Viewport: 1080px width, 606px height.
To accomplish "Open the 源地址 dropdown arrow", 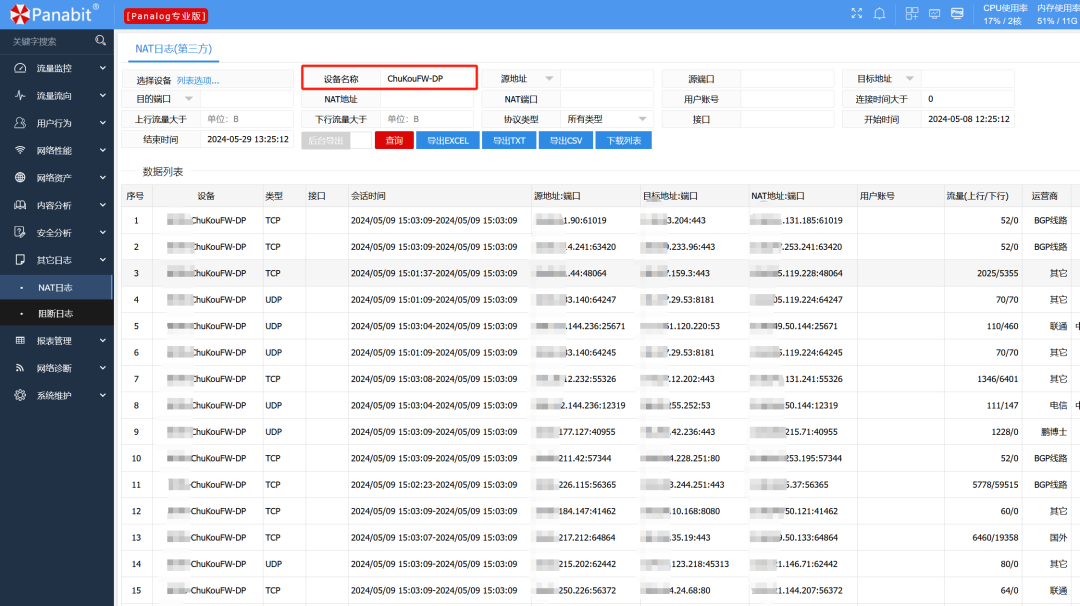I will coord(549,79).
